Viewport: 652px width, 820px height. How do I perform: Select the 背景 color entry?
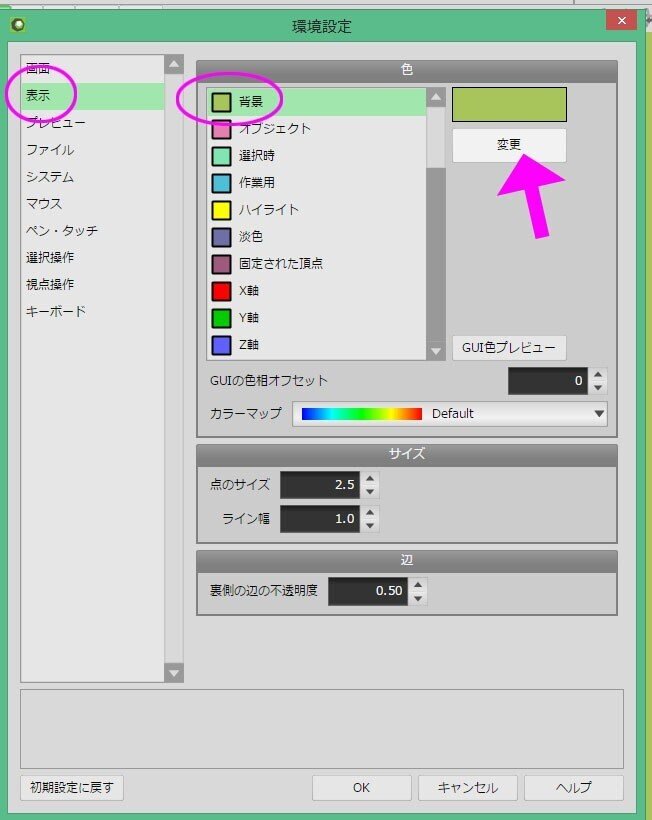[x=316, y=101]
